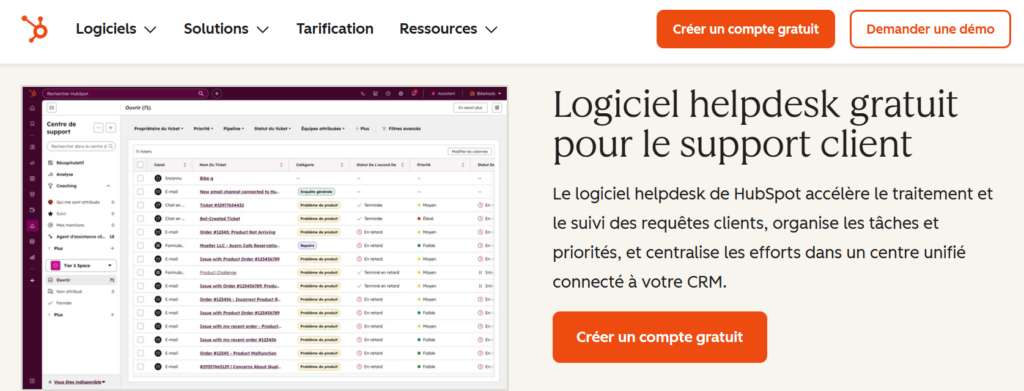The height and width of the screenshot is (391, 1024).
Task: Click Demander une démo button
Action: (930, 29)
